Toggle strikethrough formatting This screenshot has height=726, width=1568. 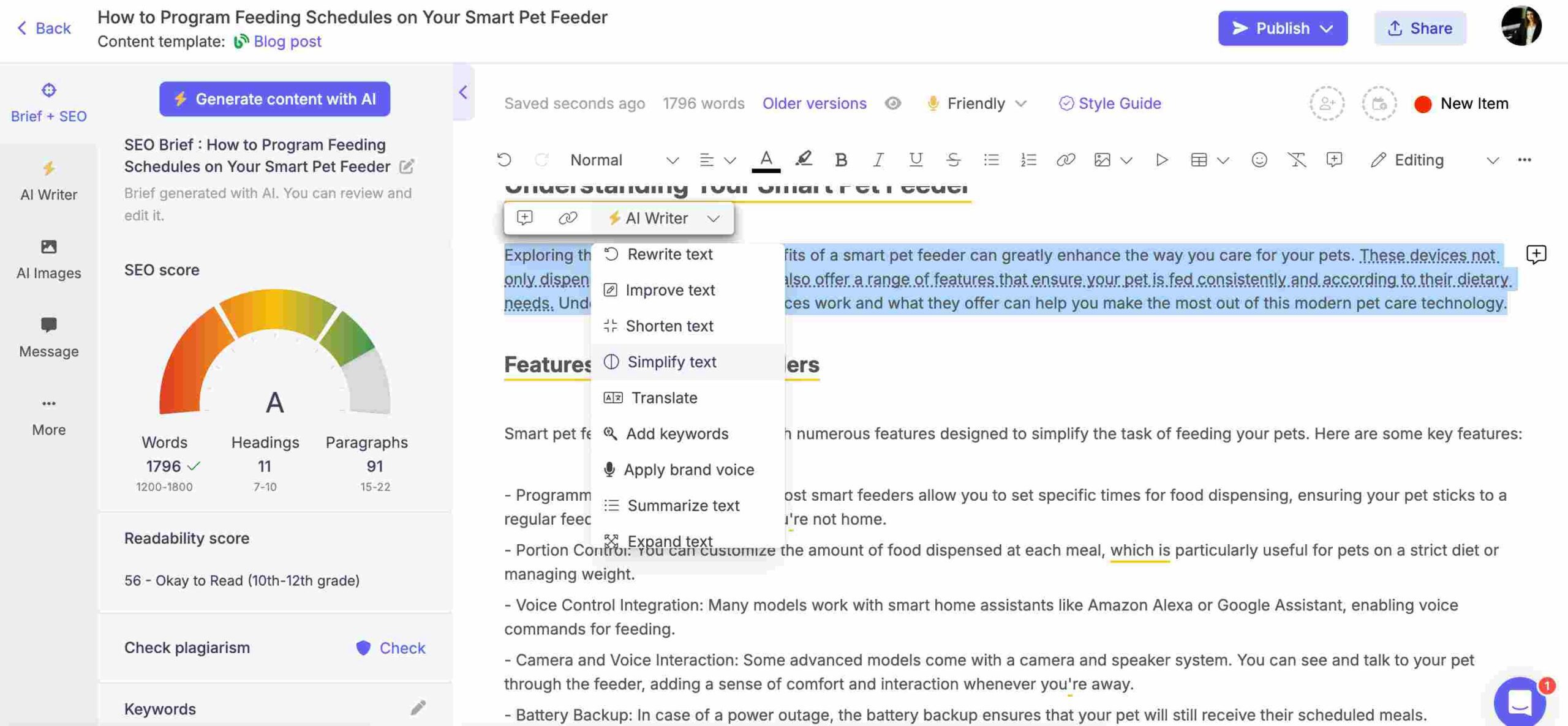(952, 160)
